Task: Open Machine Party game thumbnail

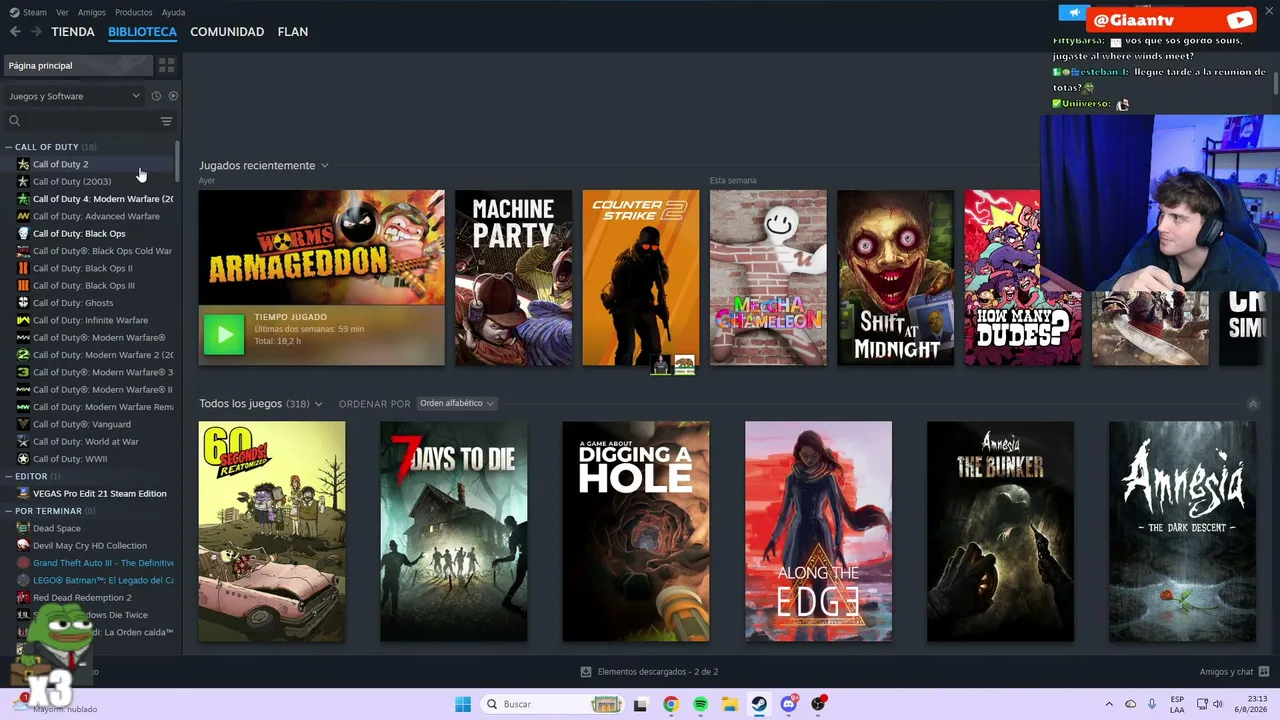Action: 514,278
